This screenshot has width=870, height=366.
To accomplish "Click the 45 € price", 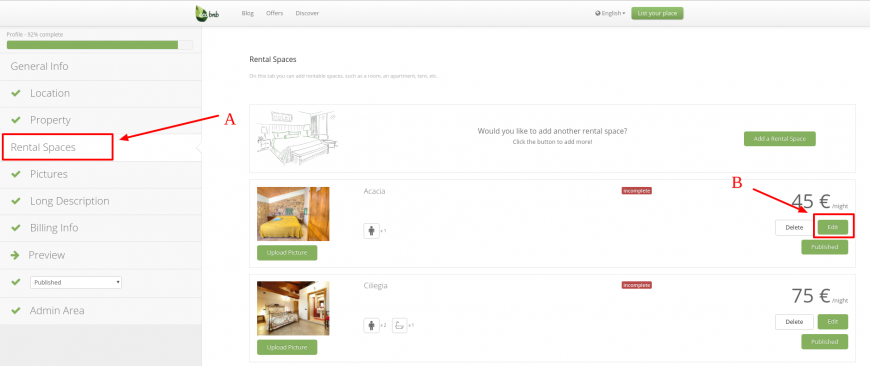I will 811,201.
